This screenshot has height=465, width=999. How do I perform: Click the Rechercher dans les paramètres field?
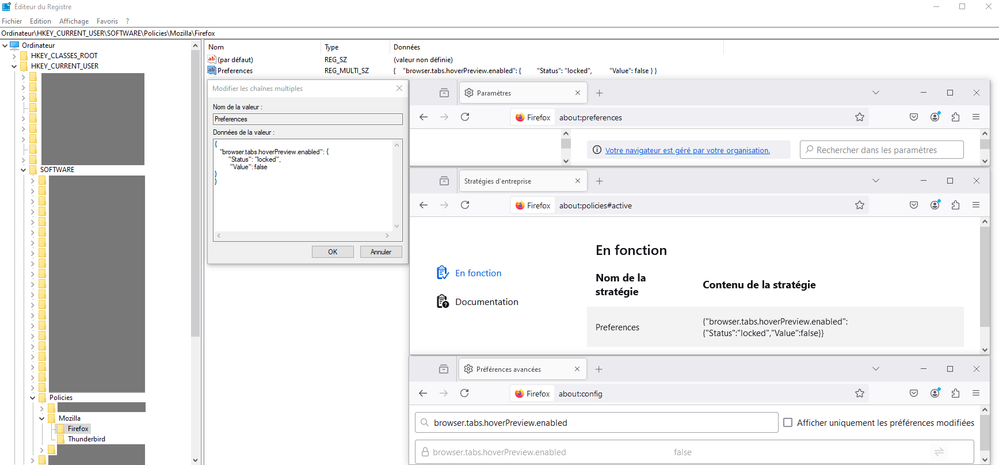[x=882, y=150]
